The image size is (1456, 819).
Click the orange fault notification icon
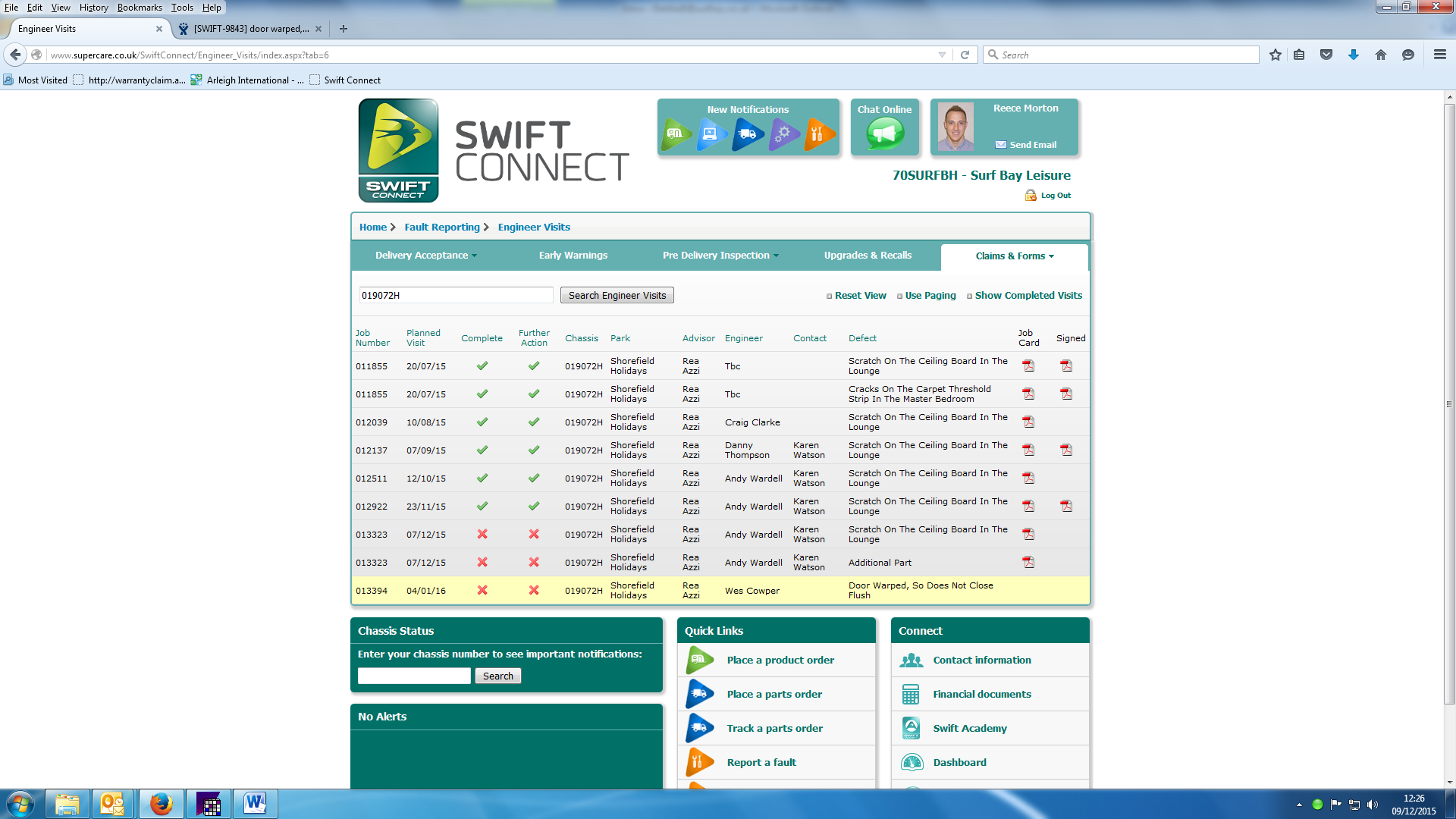pos(819,134)
